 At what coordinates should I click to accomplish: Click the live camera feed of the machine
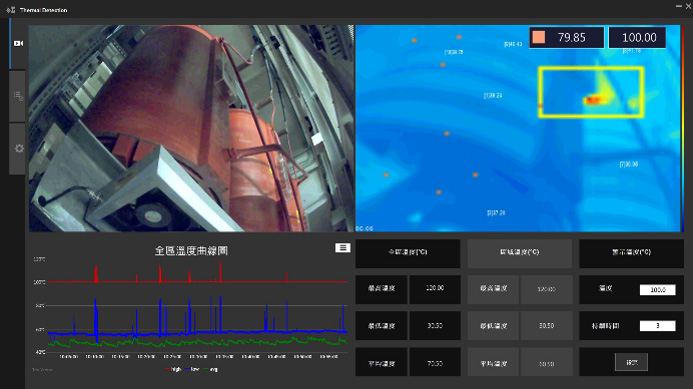pos(191,128)
